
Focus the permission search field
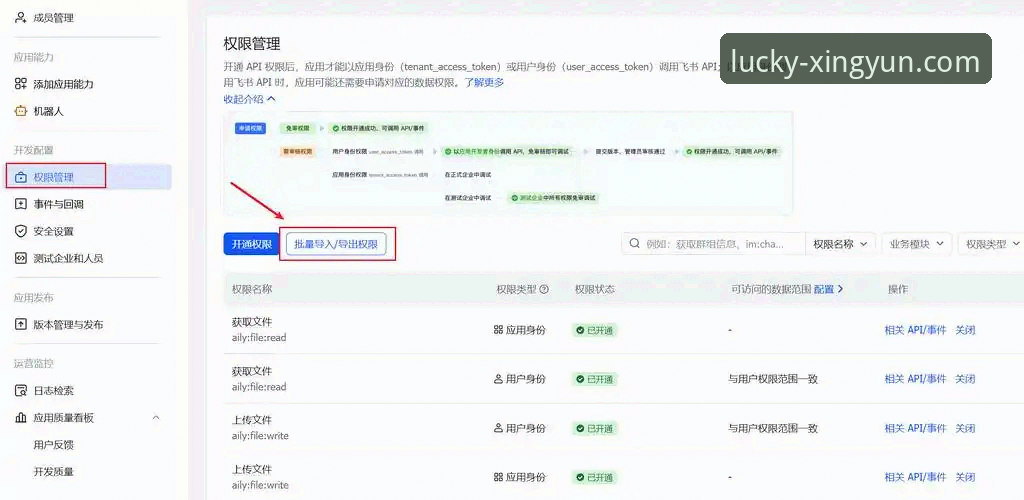coord(713,243)
